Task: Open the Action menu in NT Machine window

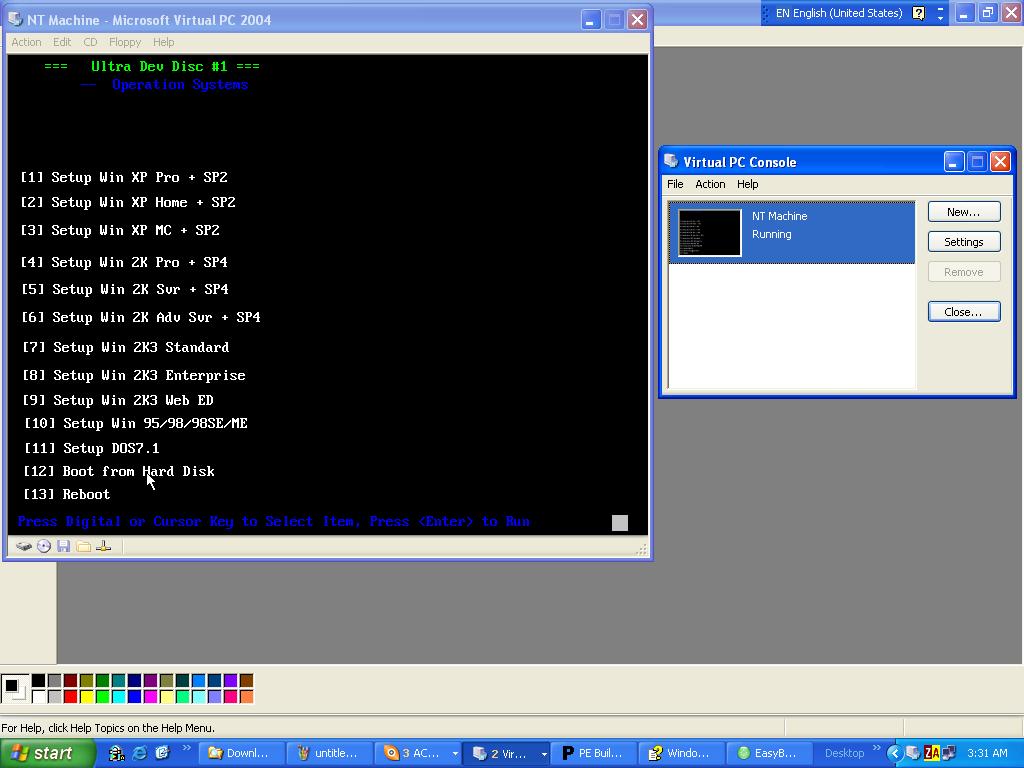Action: [x=26, y=42]
